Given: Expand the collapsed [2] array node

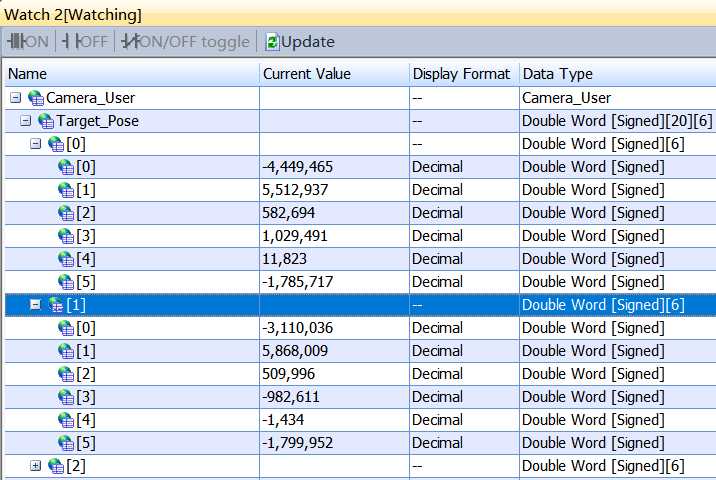Looking at the screenshot, I should [x=36, y=466].
